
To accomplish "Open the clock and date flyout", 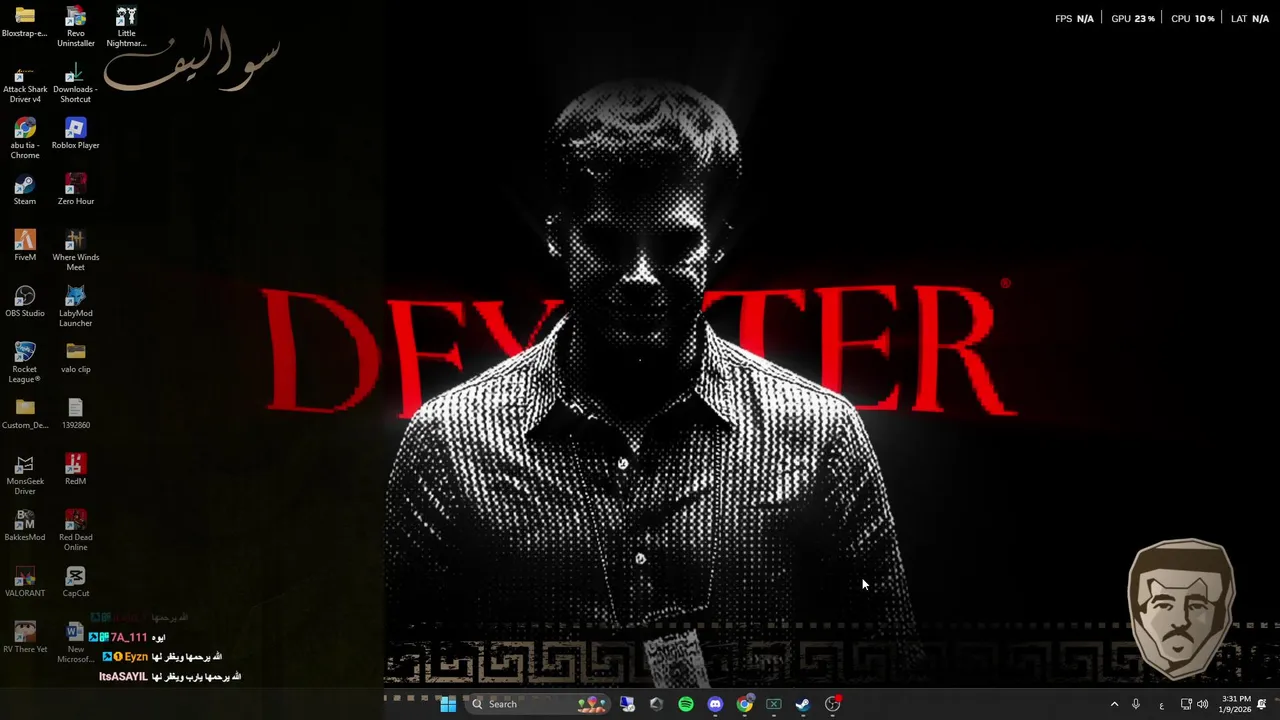I will 1235,704.
